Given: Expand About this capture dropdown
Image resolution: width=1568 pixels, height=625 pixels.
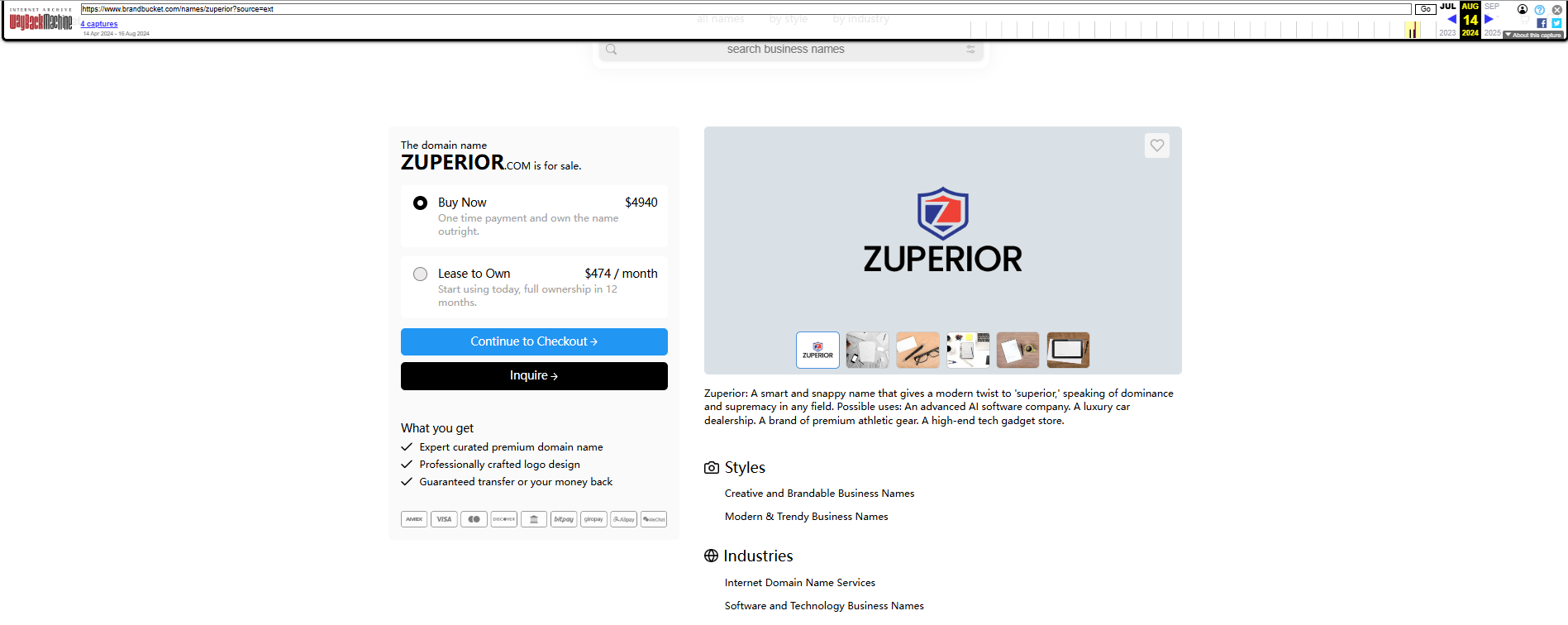Looking at the screenshot, I should (1533, 35).
